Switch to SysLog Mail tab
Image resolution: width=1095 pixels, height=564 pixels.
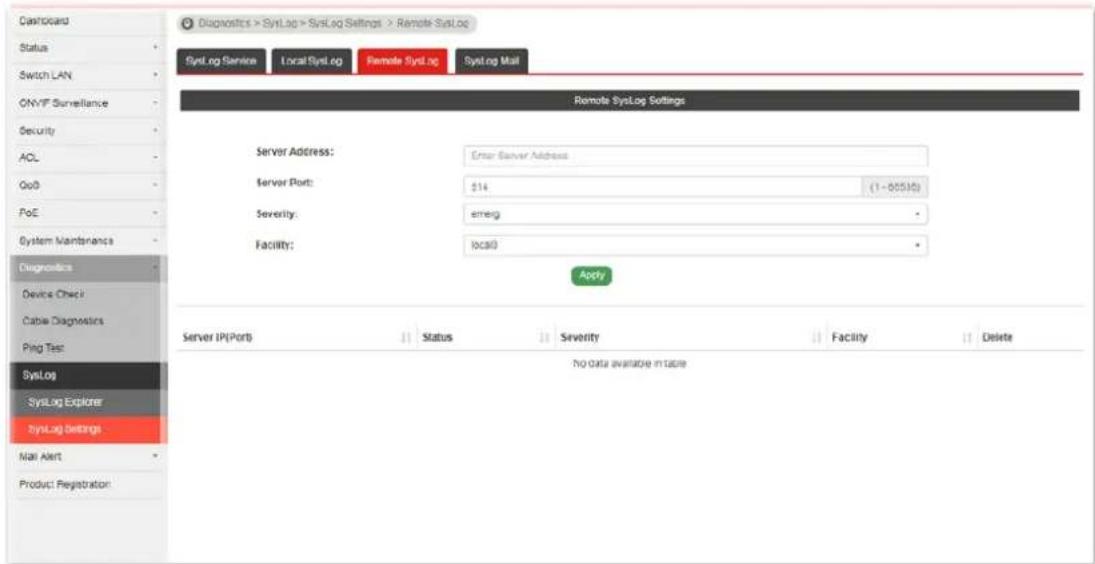tap(492, 61)
